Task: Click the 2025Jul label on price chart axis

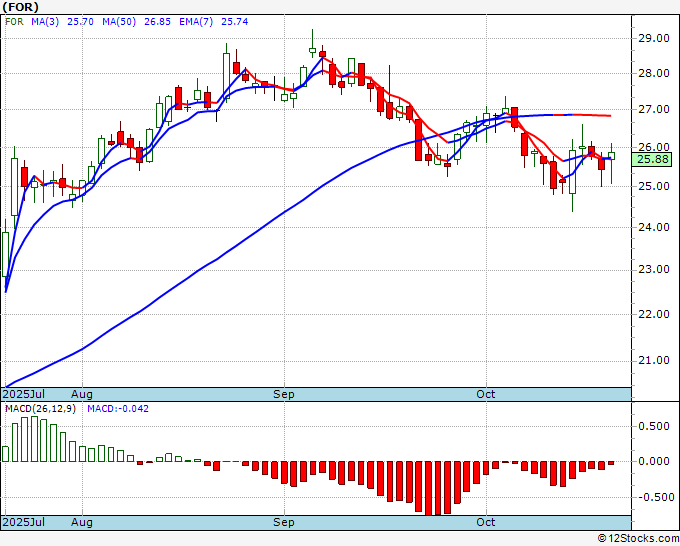Action: 24,394
